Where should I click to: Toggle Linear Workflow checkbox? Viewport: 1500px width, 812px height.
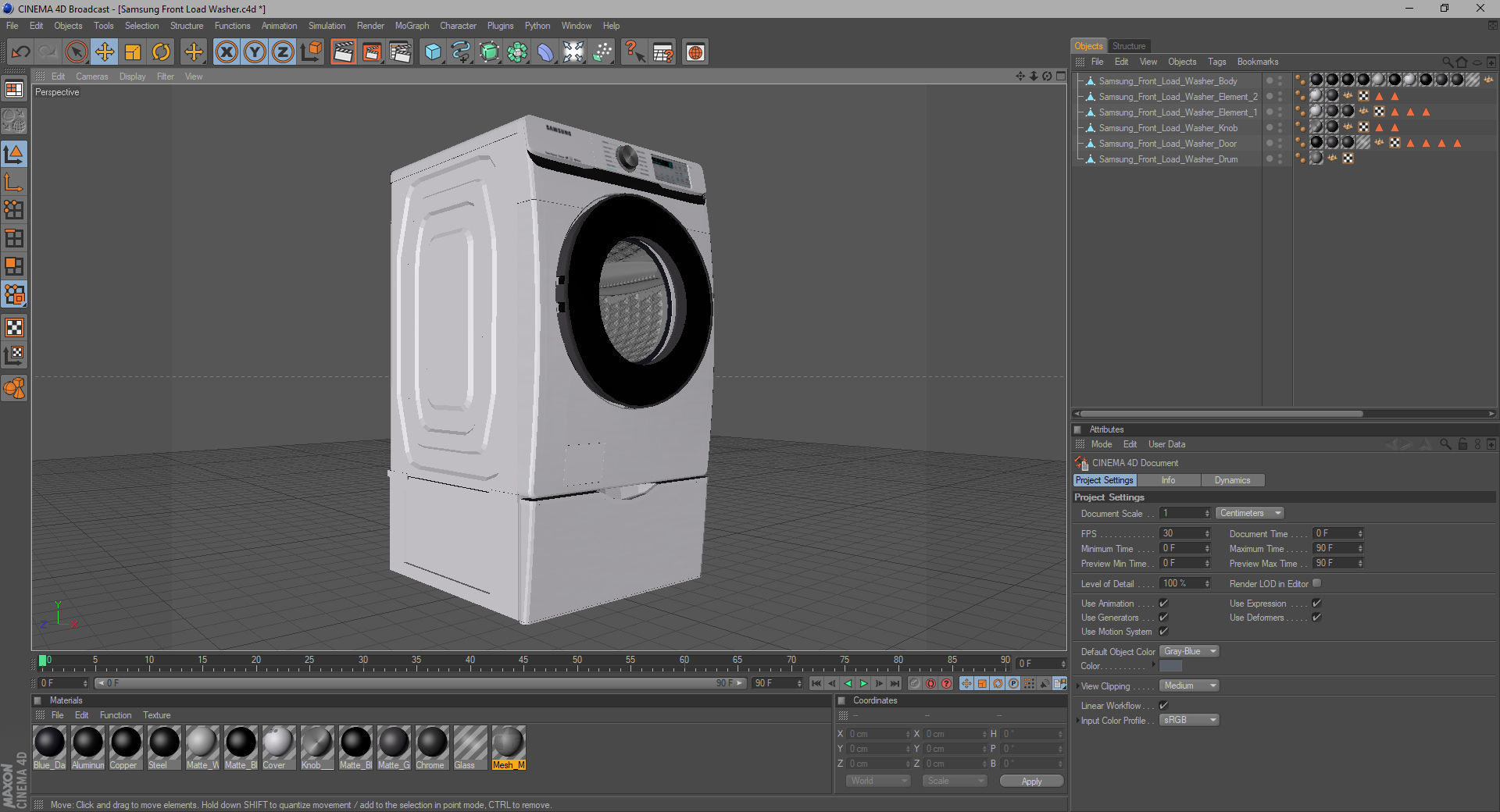pos(1163,706)
